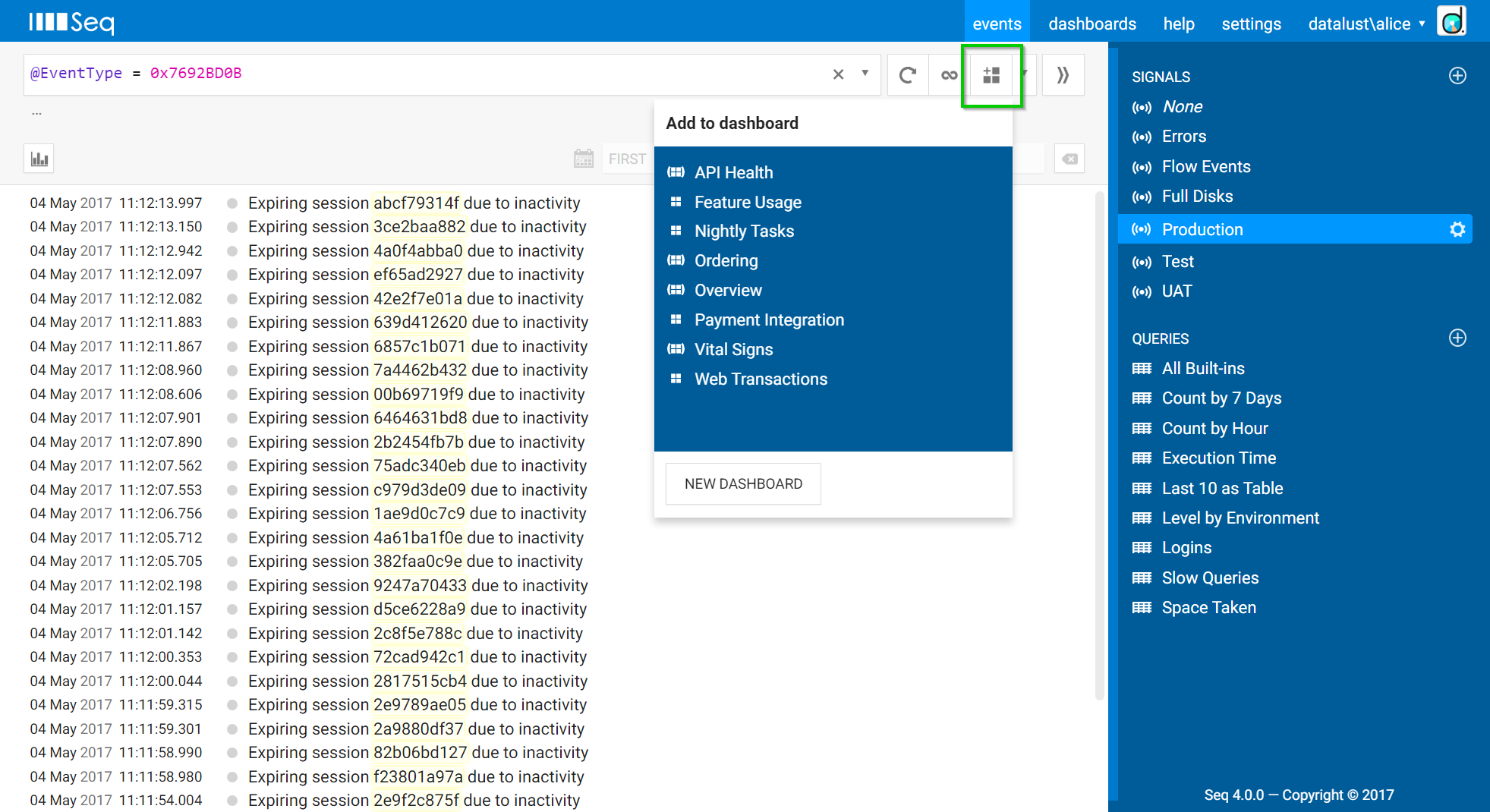Add a new query with plus icon
This screenshot has height=812, width=1490.
coord(1457,338)
